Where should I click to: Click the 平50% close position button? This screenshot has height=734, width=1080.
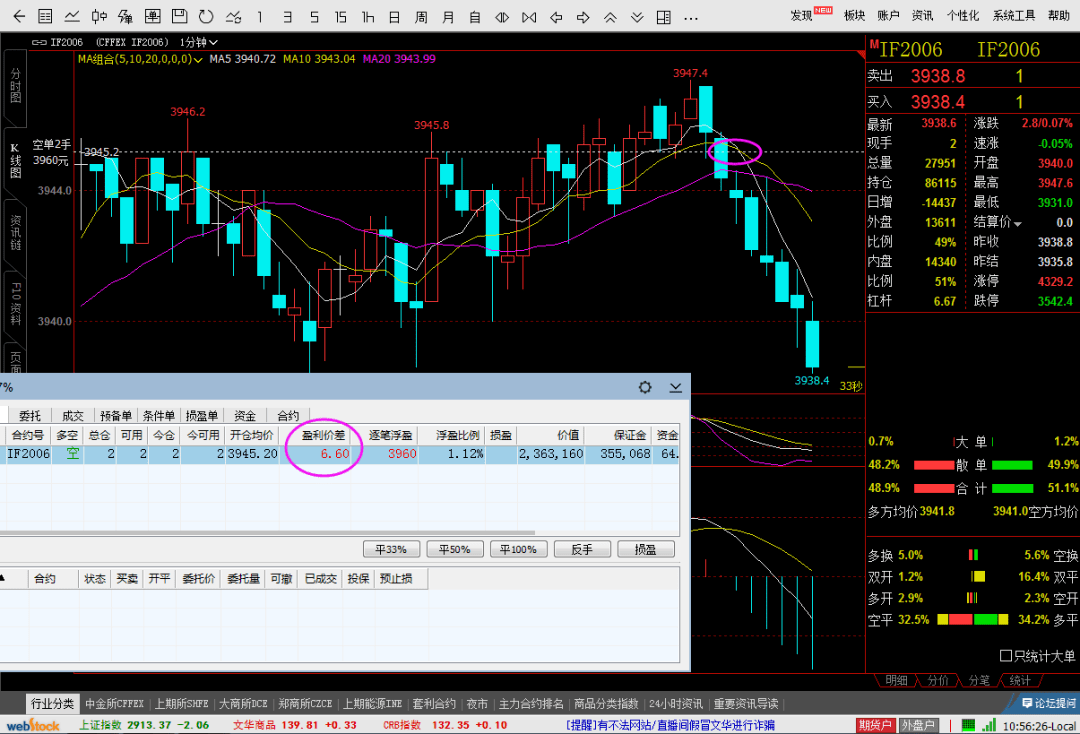click(x=455, y=549)
